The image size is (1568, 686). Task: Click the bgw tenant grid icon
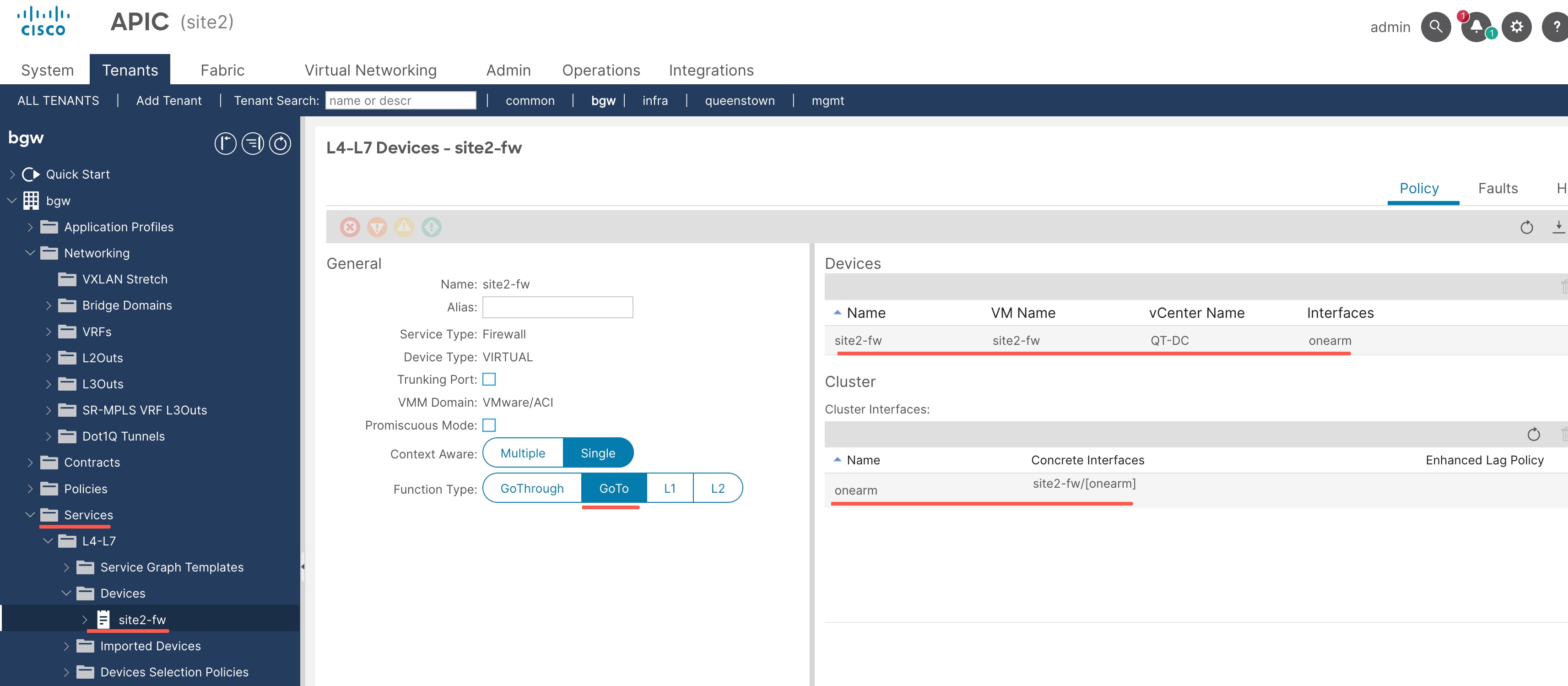coord(31,201)
